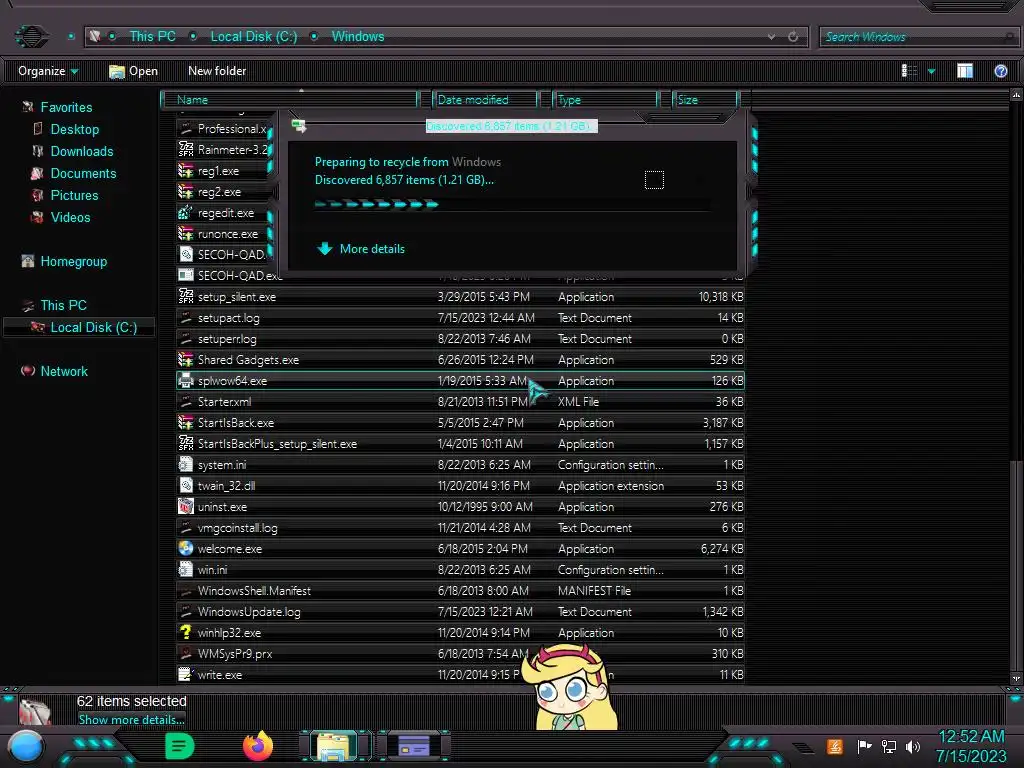Select the WindowsShell.Manifest file name
Screen dimensions: 1024x768
(x=254, y=591)
